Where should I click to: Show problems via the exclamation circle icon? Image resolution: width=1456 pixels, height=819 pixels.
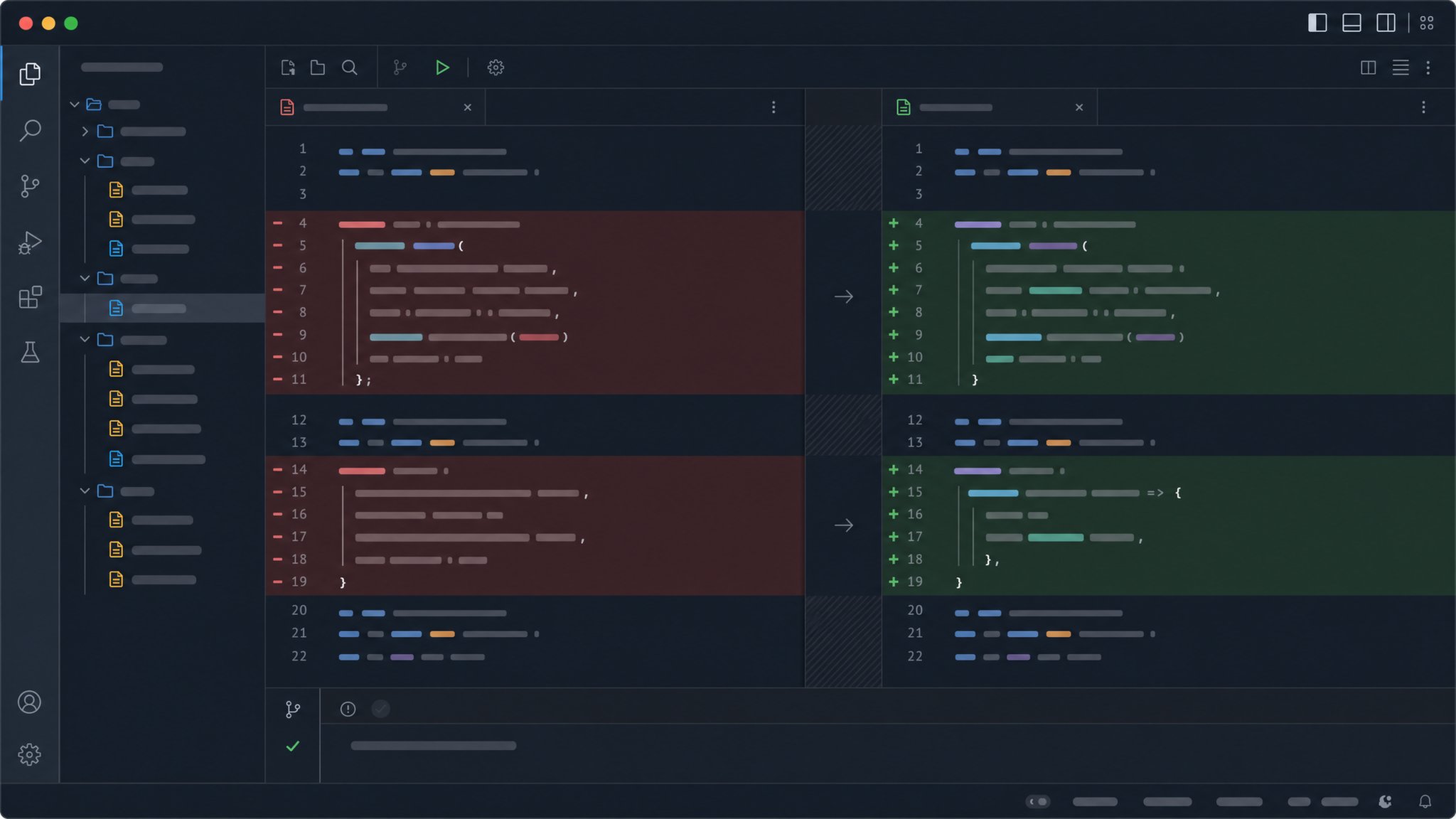click(348, 709)
